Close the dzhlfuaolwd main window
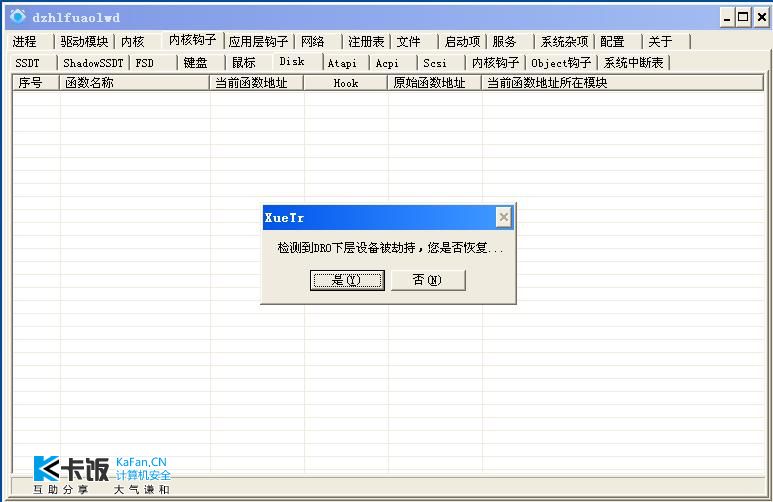Image resolution: width=773 pixels, height=502 pixels. tap(762, 18)
